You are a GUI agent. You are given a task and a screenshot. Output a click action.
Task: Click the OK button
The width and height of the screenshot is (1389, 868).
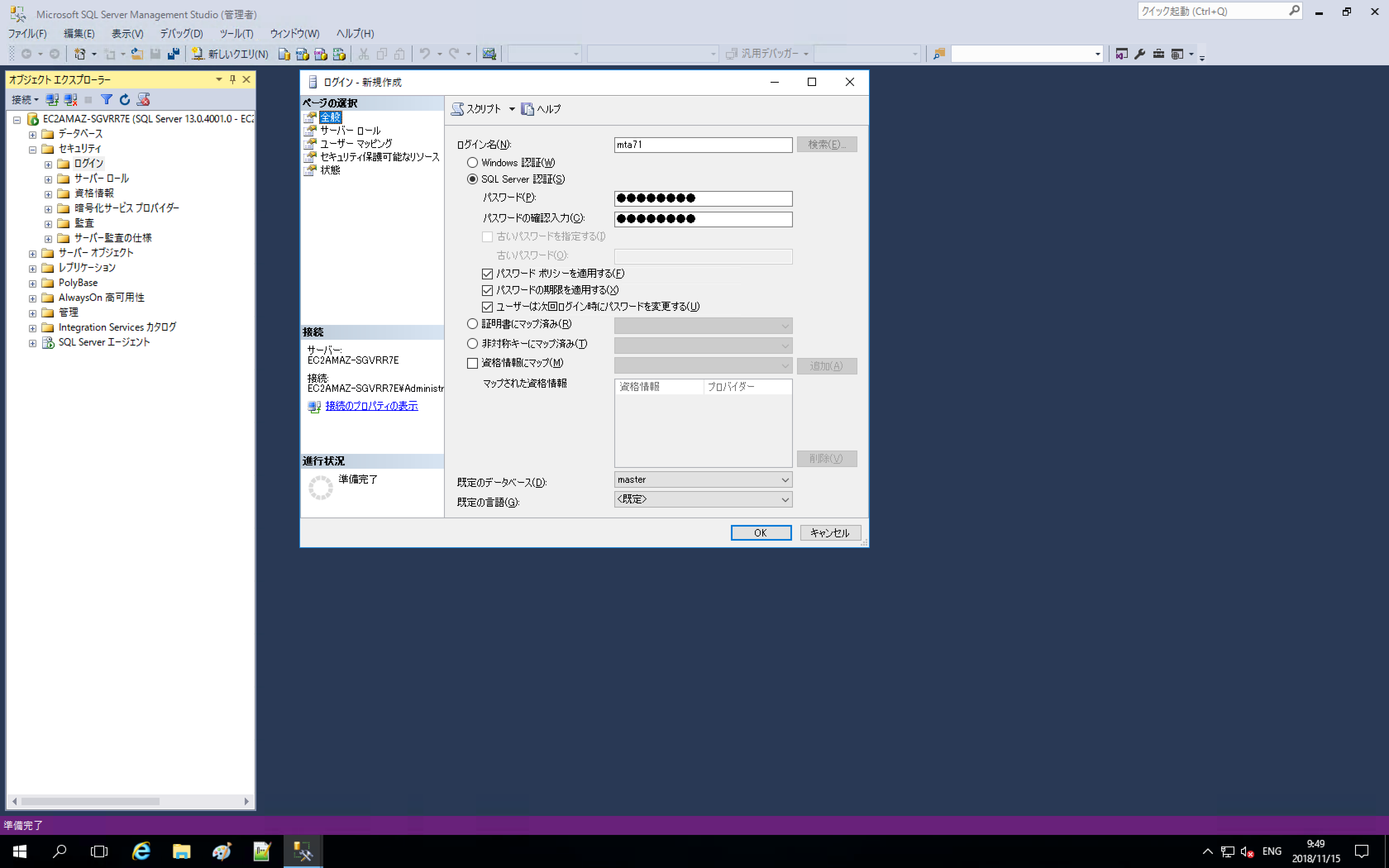pyautogui.click(x=761, y=533)
